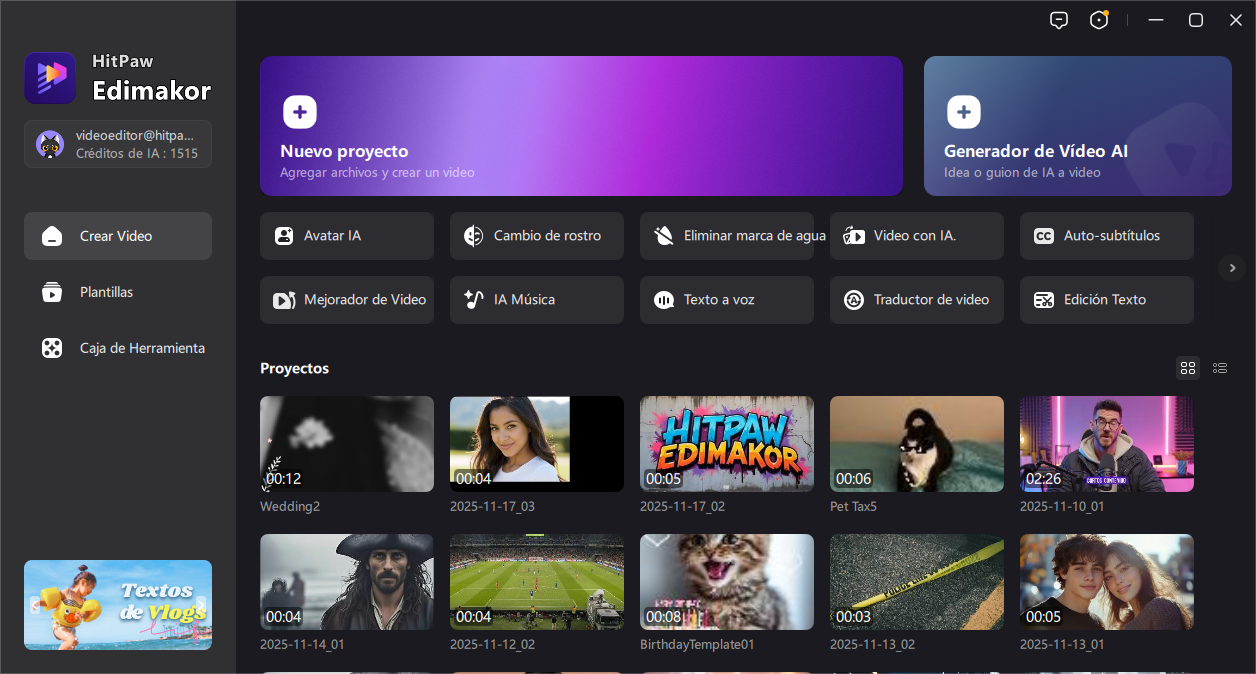Open the videoeditor@hitpaw account panel

117,144
